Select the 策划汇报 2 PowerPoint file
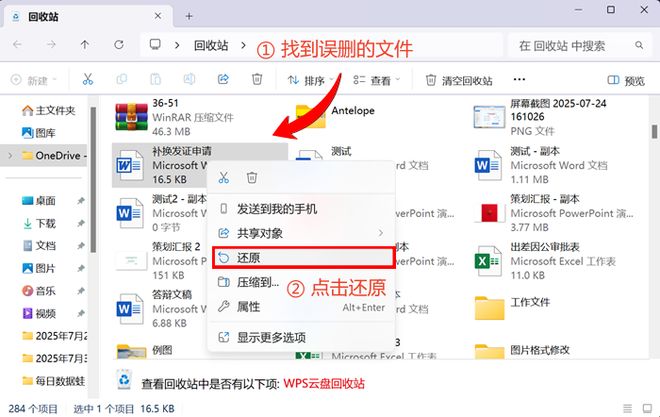The height and width of the screenshot is (417, 660). pyautogui.click(x=161, y=261)
